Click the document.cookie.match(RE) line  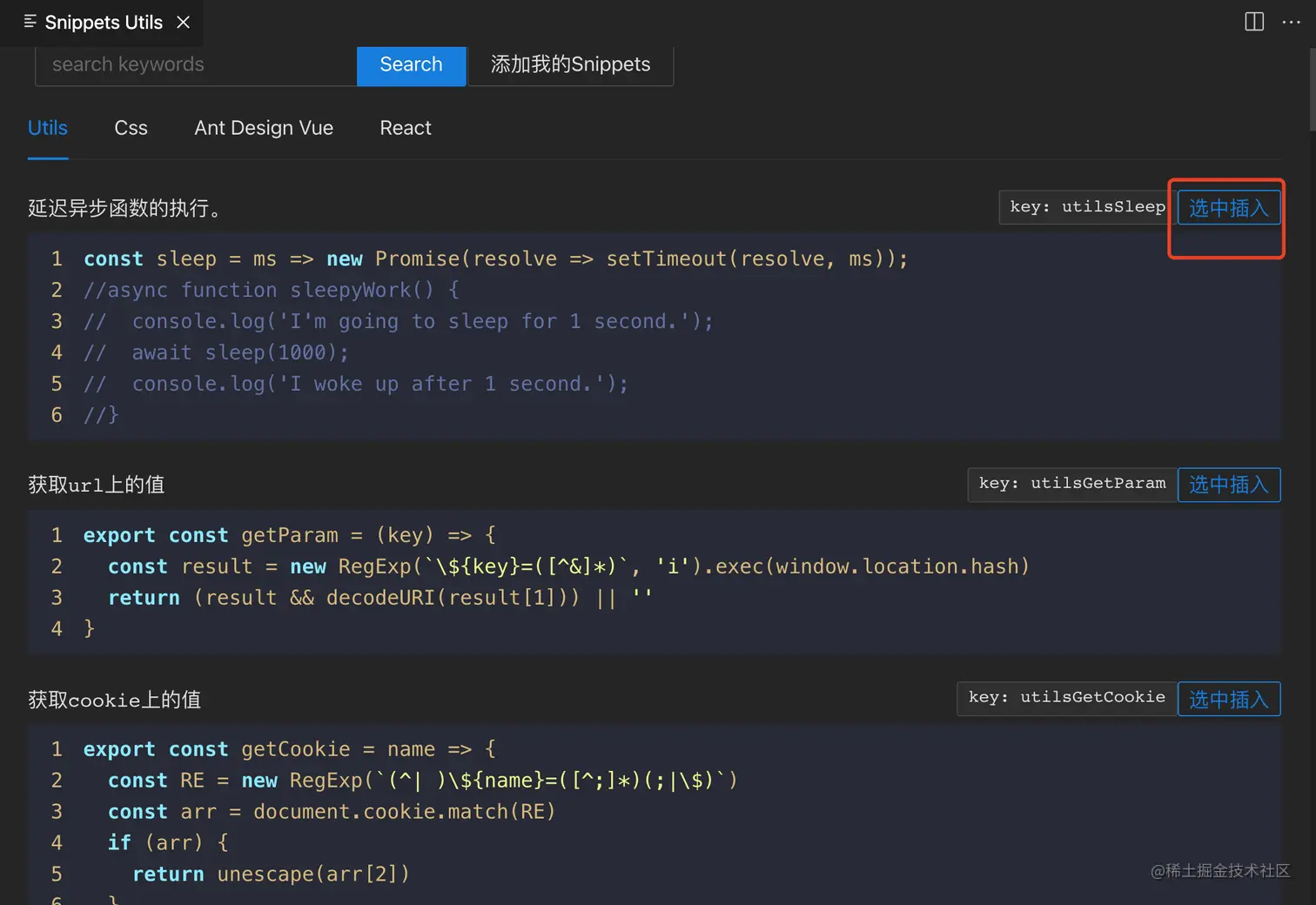point(332,813)
